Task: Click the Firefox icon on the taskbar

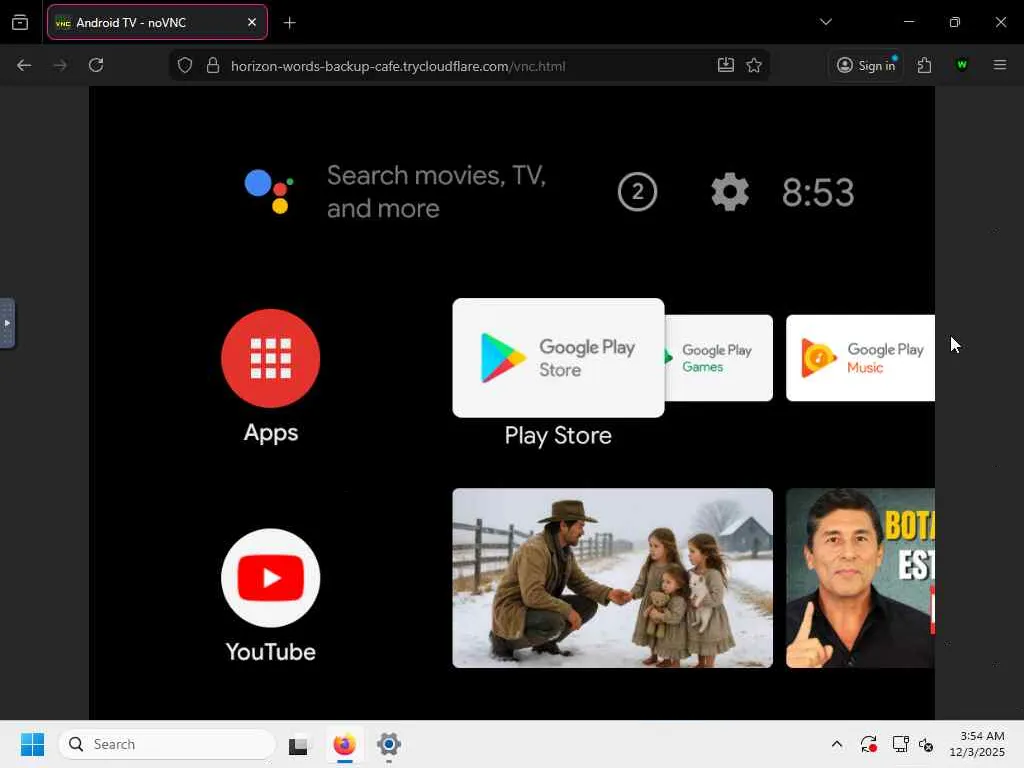Action: coord(344,744)
